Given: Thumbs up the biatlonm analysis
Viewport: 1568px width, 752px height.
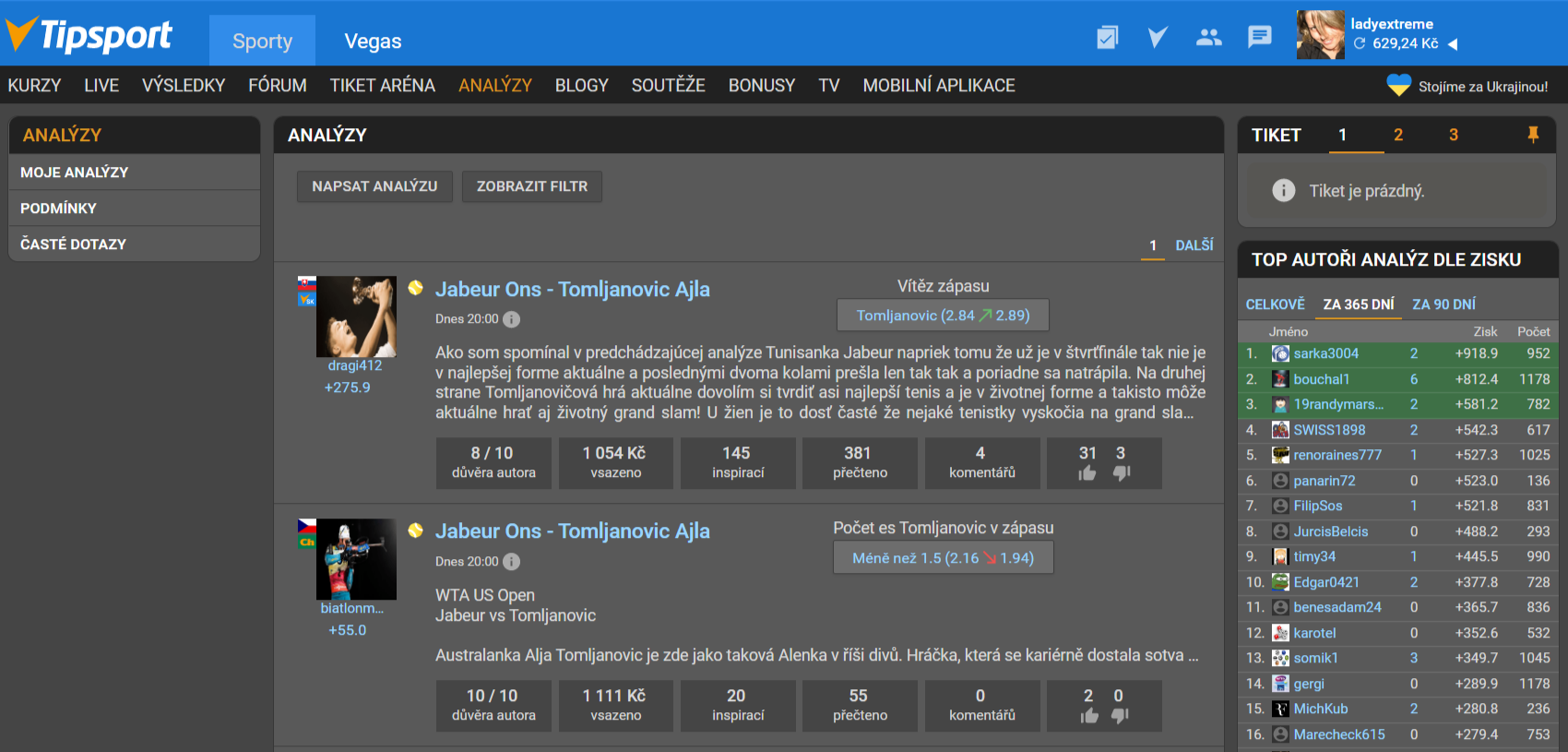Looking at the screenshot, I should [x=1089, y=715].
